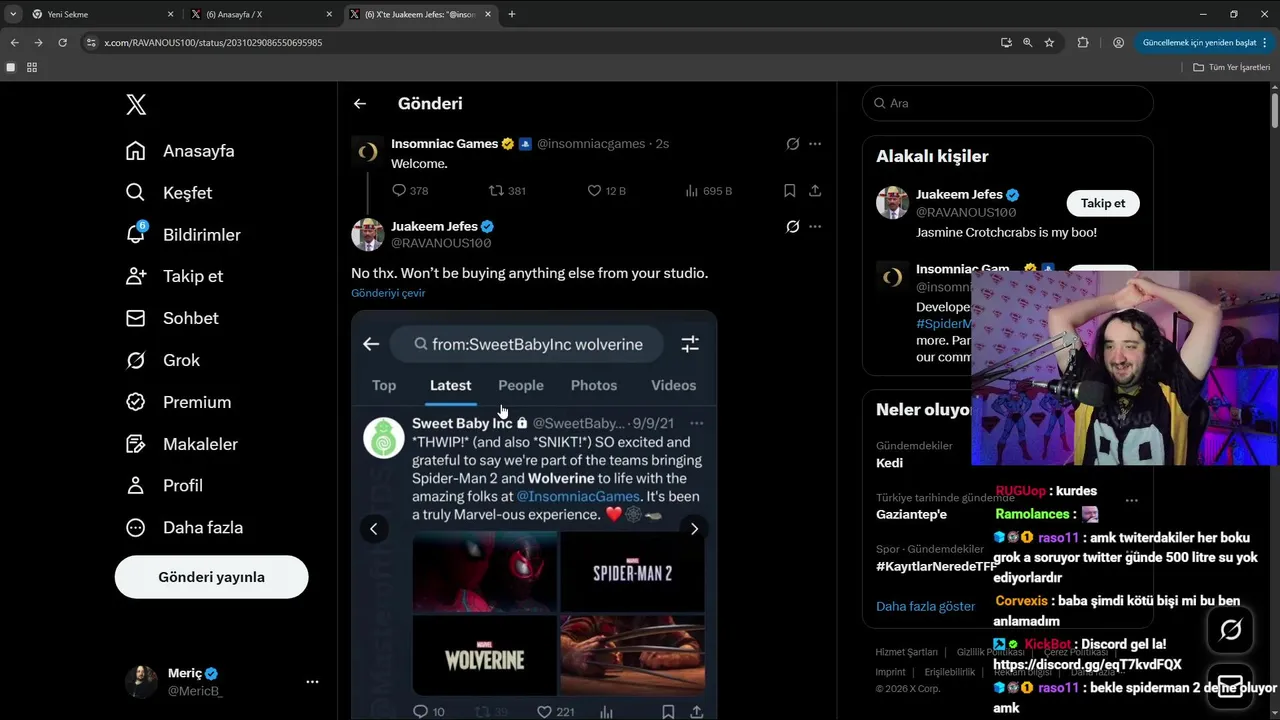The width and height of the screenshot is (1280, 720).
Task: Follow Juakeem Jefes with Takip et button
Action: (1103, 203)
